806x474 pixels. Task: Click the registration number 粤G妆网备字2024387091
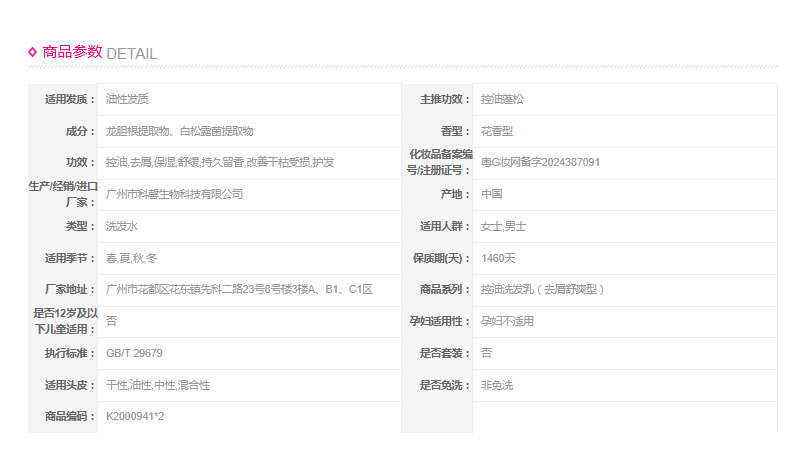[540, 162]
